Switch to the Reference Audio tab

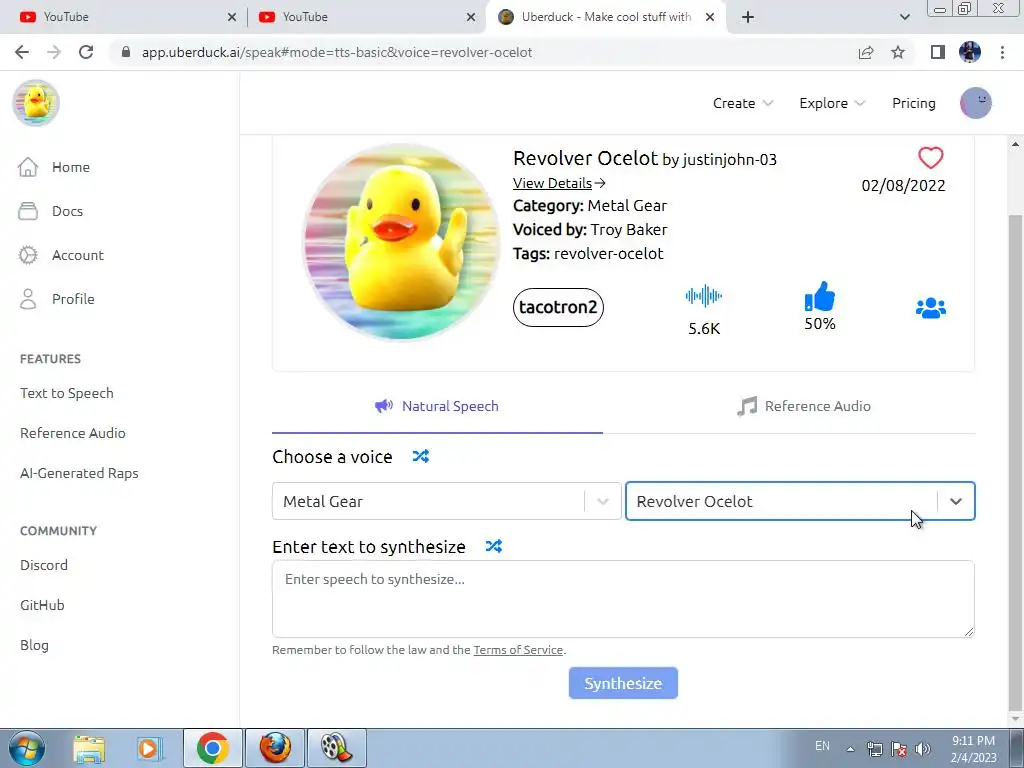coord(803,406)
